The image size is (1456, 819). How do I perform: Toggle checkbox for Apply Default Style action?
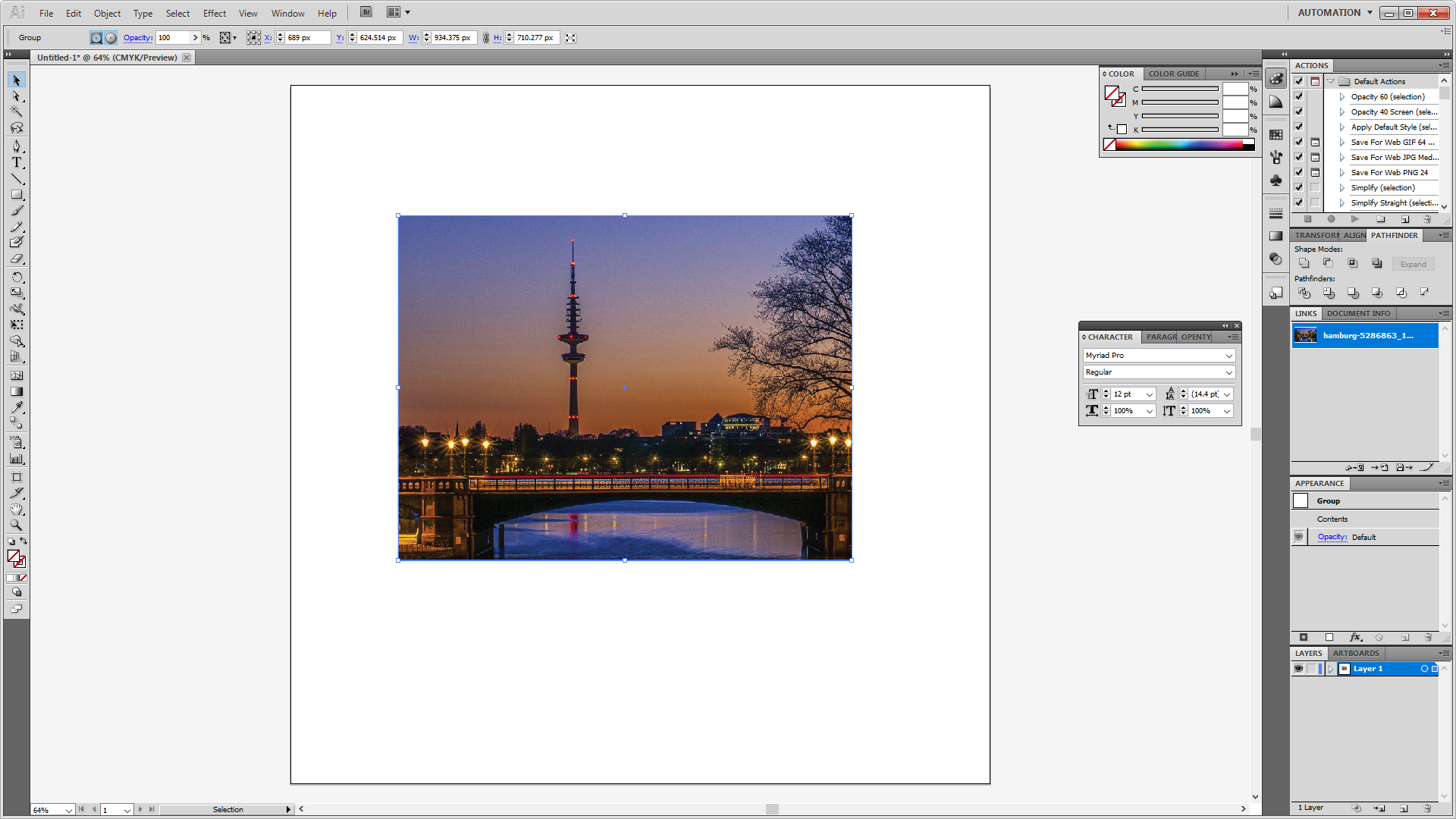pyautogui.click(x=1298, y=127)
